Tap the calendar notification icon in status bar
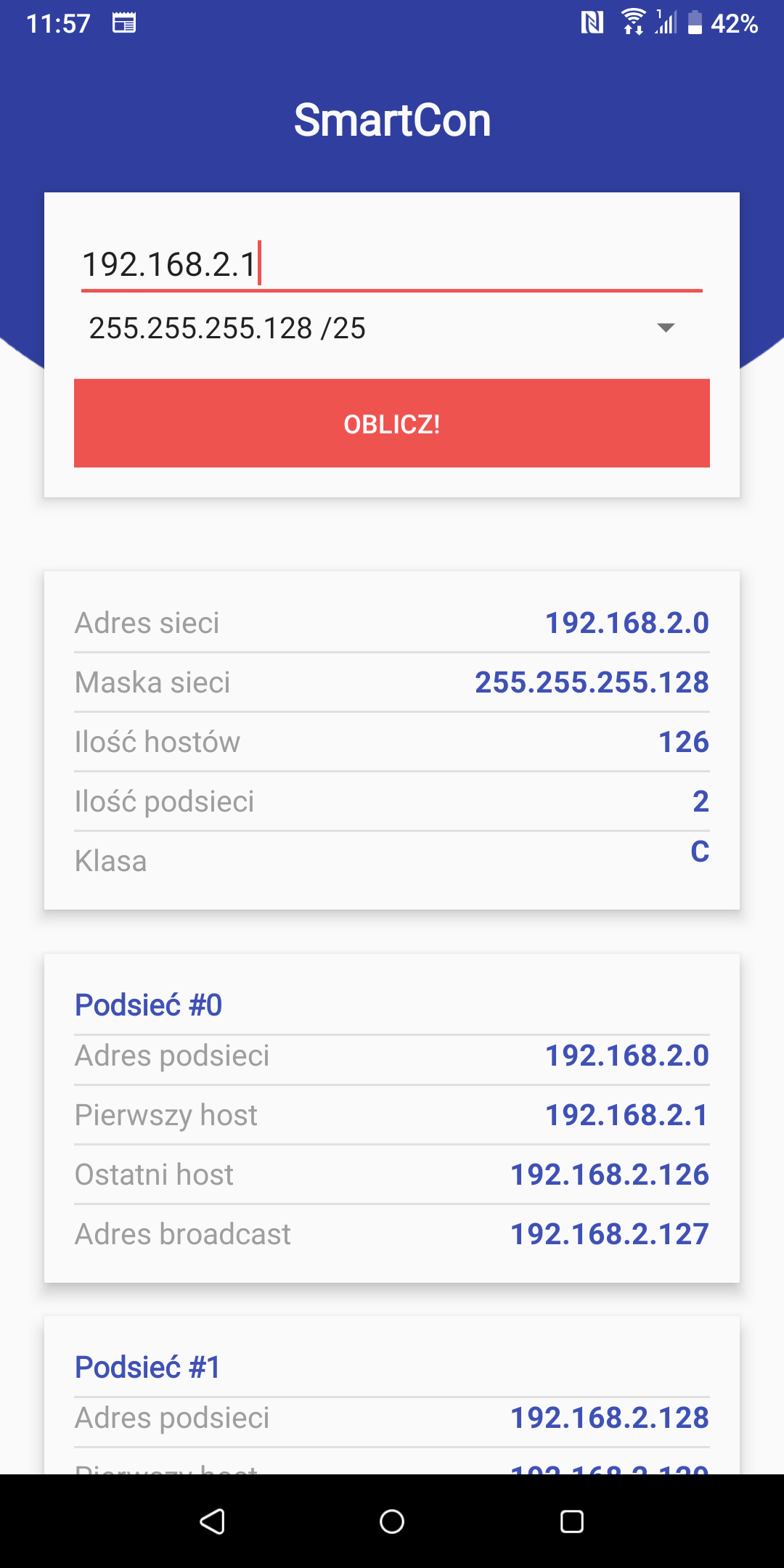The image size is (784, 1568). pos(124,23)
